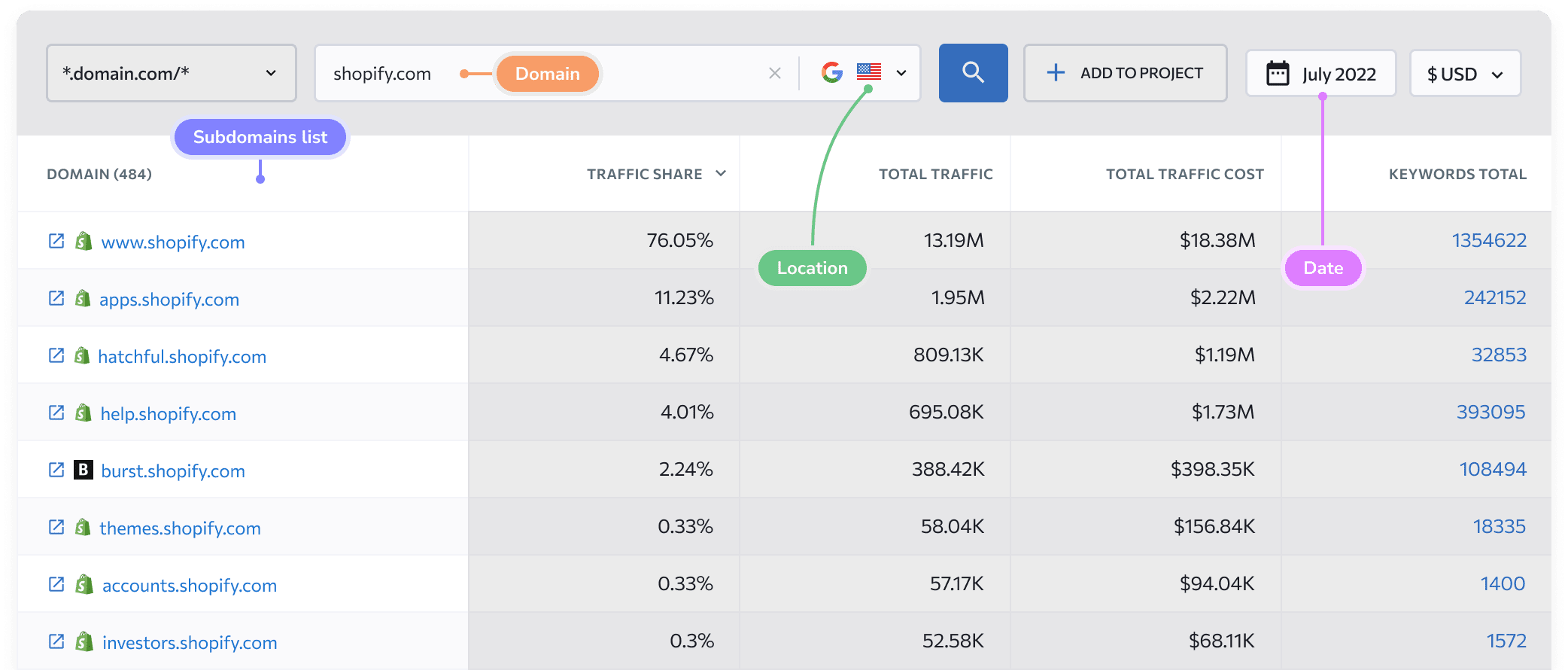Select the 76.05% traffic share cell
The image size is (1568, 670).
[x=604, y=240]
